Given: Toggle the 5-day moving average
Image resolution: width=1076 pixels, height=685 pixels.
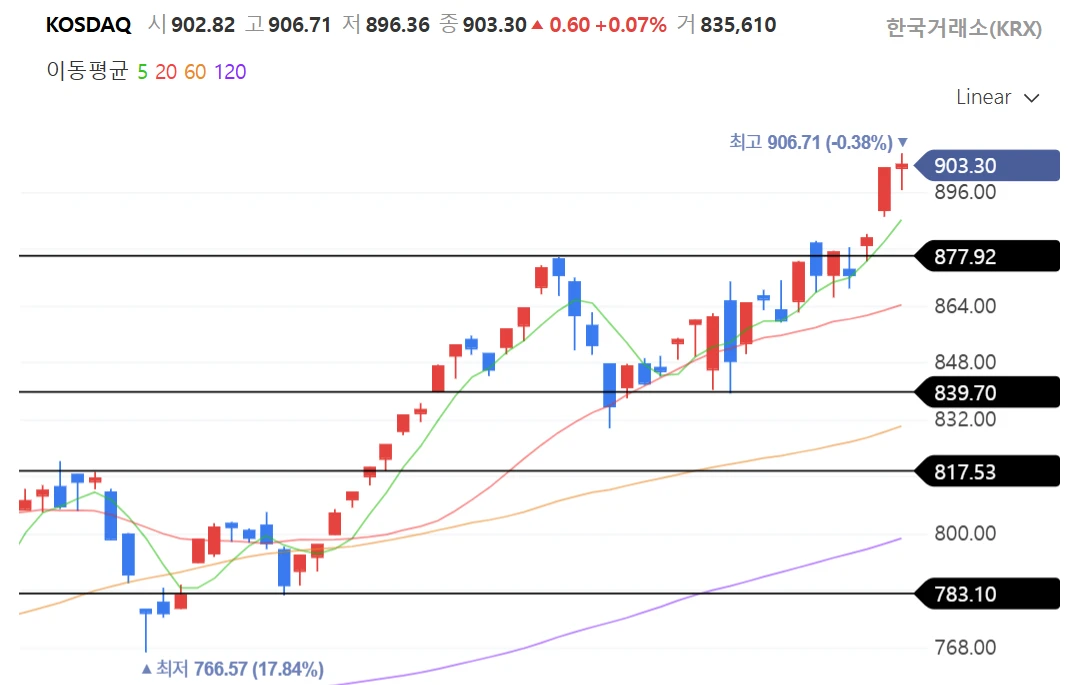Looking at the screenshot, I should [x=142, y=71].
